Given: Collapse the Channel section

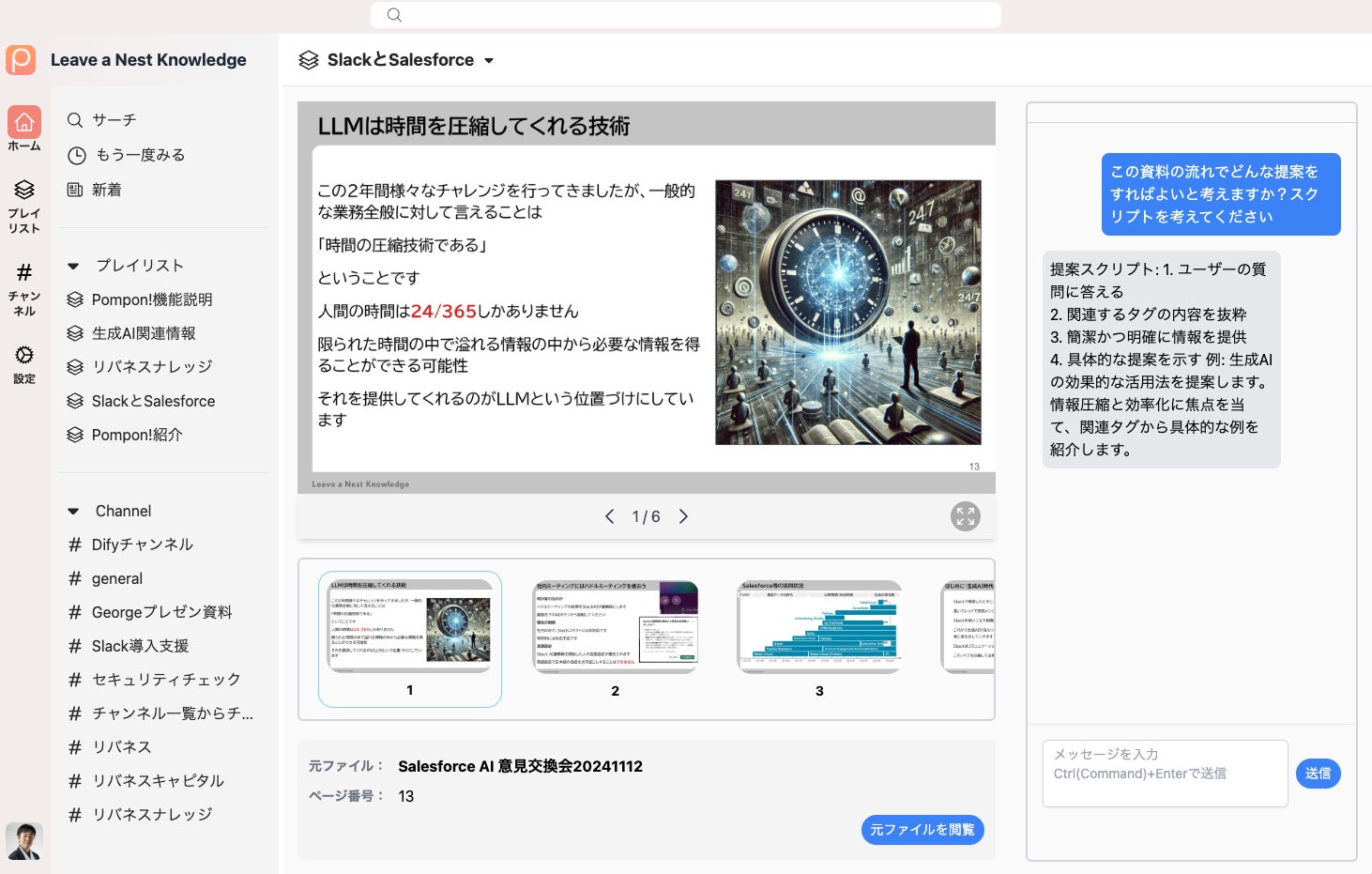Looking at the screenshot, I should (x=73, y=512).
